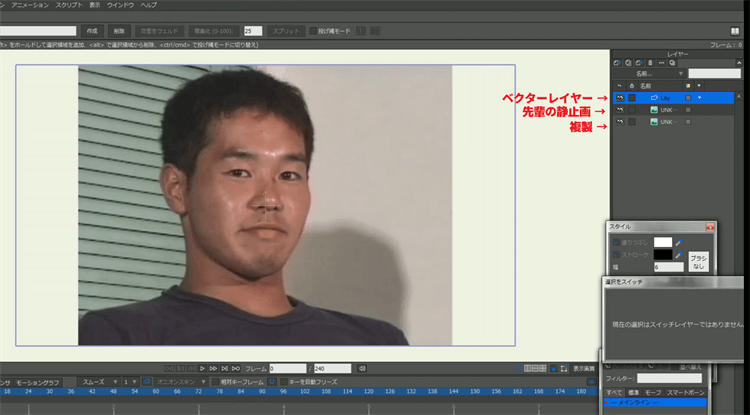The width and height of the screenshot is (750, 415).
Task: Open the オニオンスキン dropdown
Action: coord(181,382)
